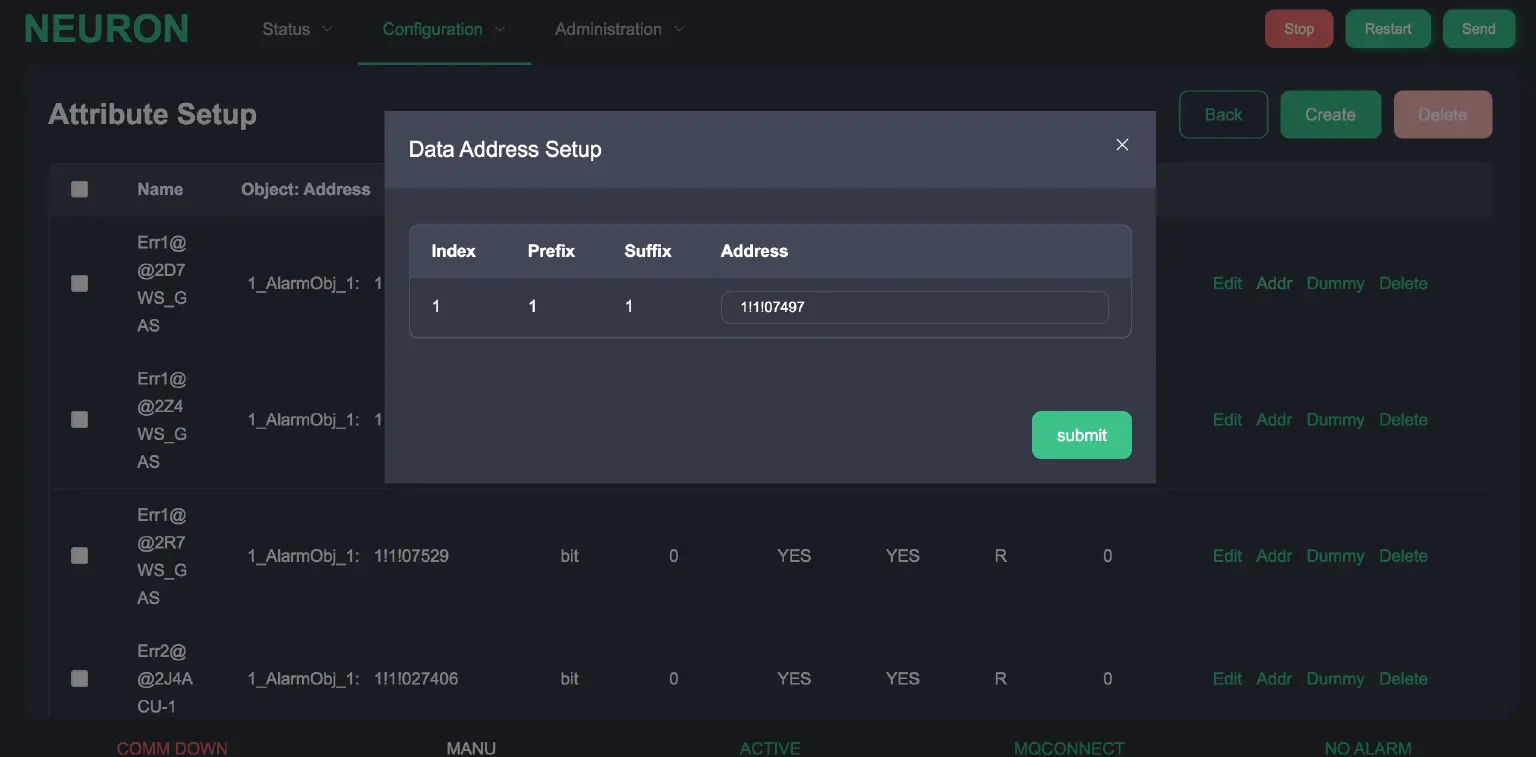The image size is (1536, 757).
Task: Open the Configuration dropdown menu
Action: [x=444, y=29]
